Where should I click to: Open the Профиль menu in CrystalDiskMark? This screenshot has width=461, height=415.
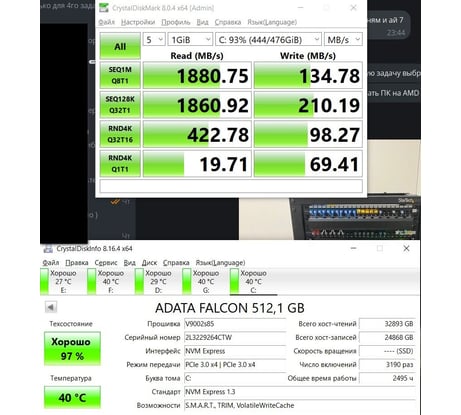point(176,22)
